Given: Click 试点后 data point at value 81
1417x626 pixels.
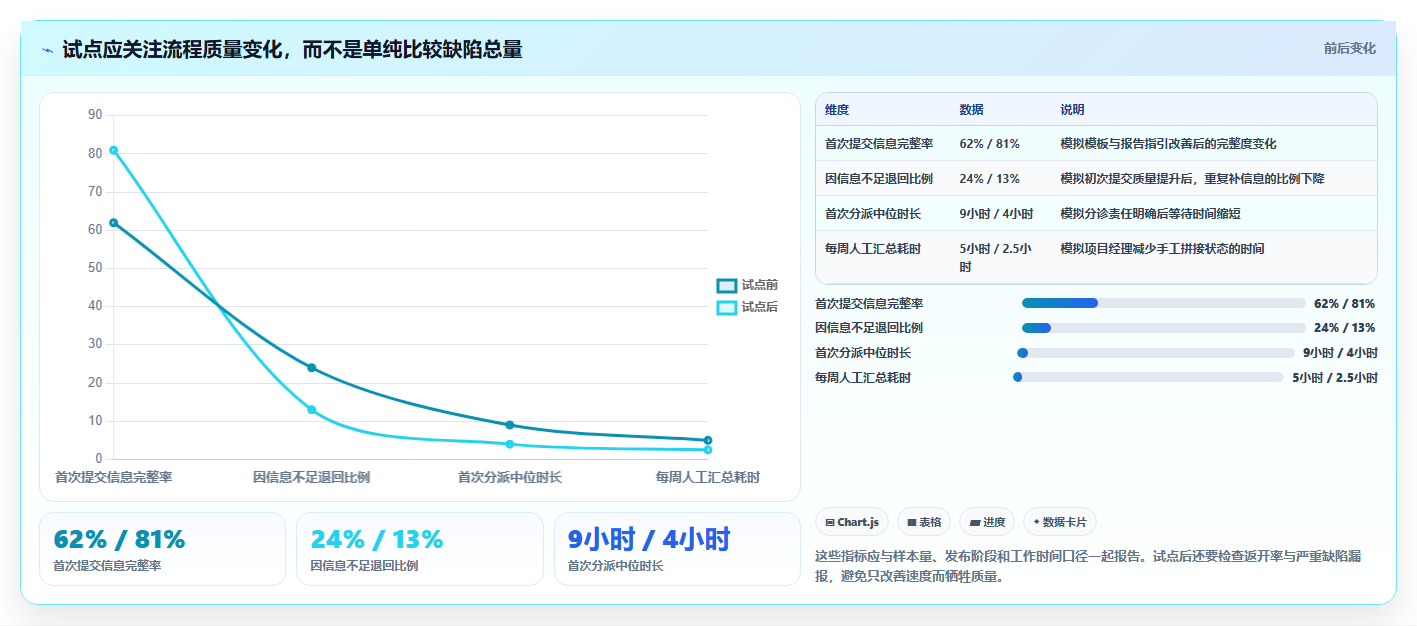Looking at the screenshot, I should click(x=114, y=150).
